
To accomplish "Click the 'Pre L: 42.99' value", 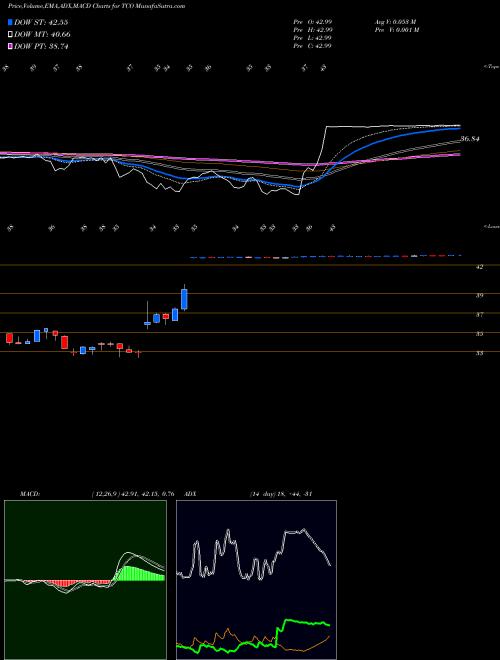I will coord(313,38).
